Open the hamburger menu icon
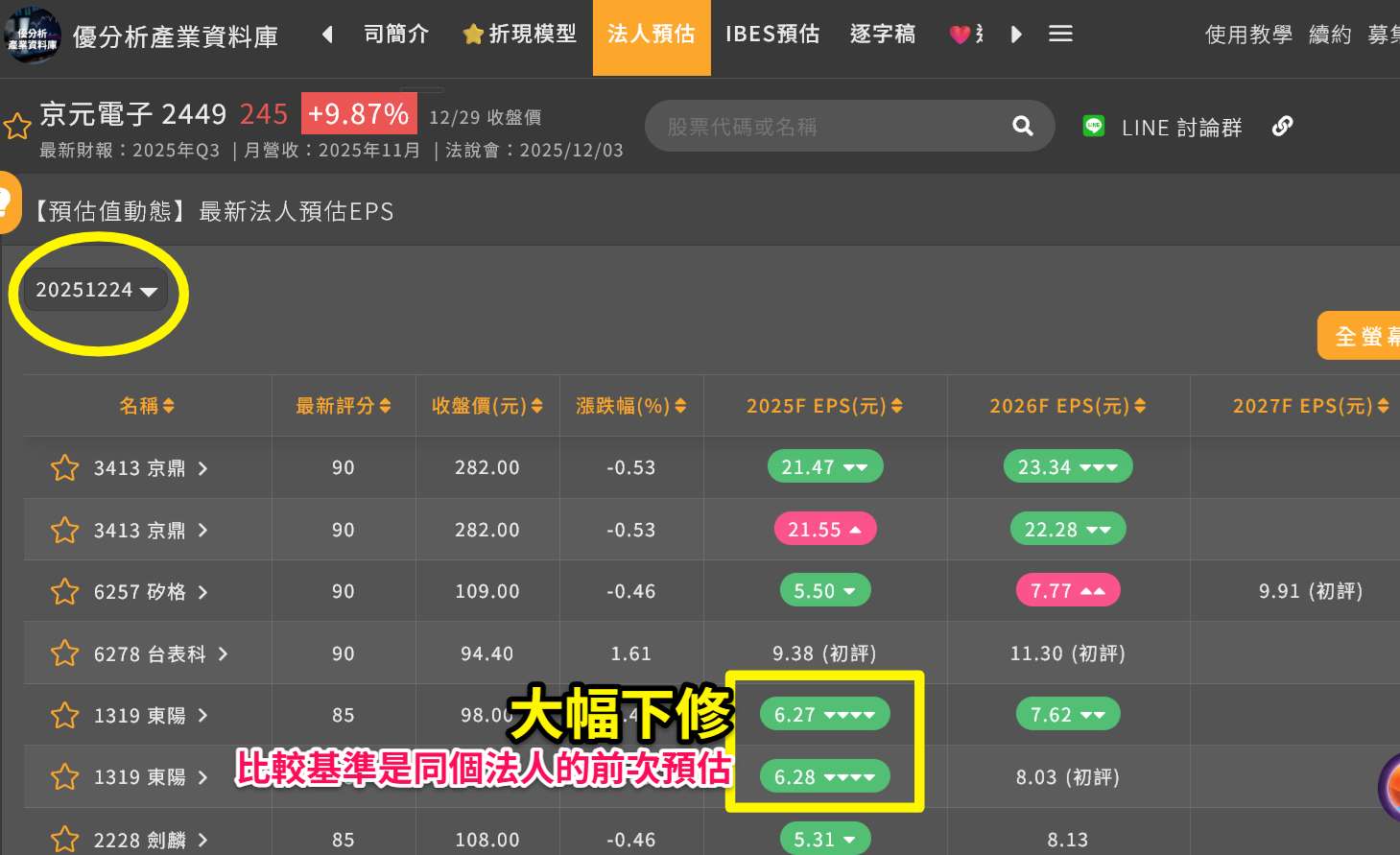Image resolution: width=1400 pixels, height=855 pixels. 1060,35
